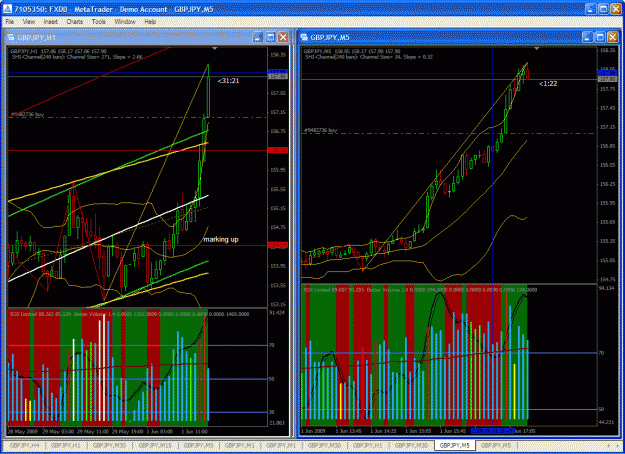
Task: Close the main MetaTrader window
Action: point(615,9)
